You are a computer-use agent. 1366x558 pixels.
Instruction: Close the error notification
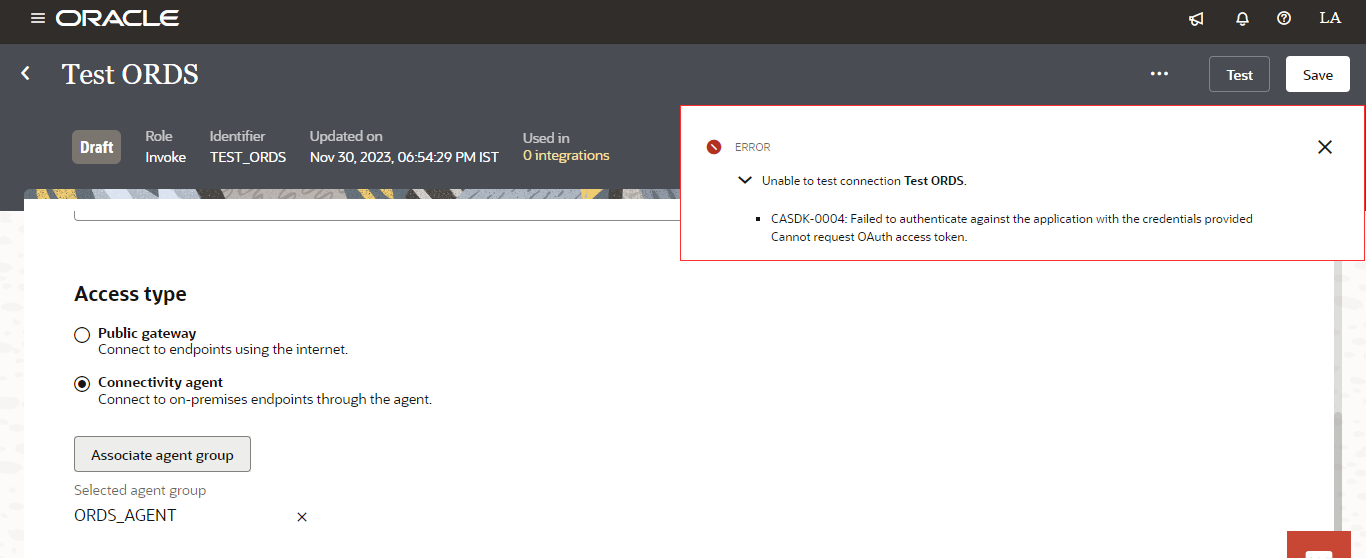click(x=1325, y=147)
